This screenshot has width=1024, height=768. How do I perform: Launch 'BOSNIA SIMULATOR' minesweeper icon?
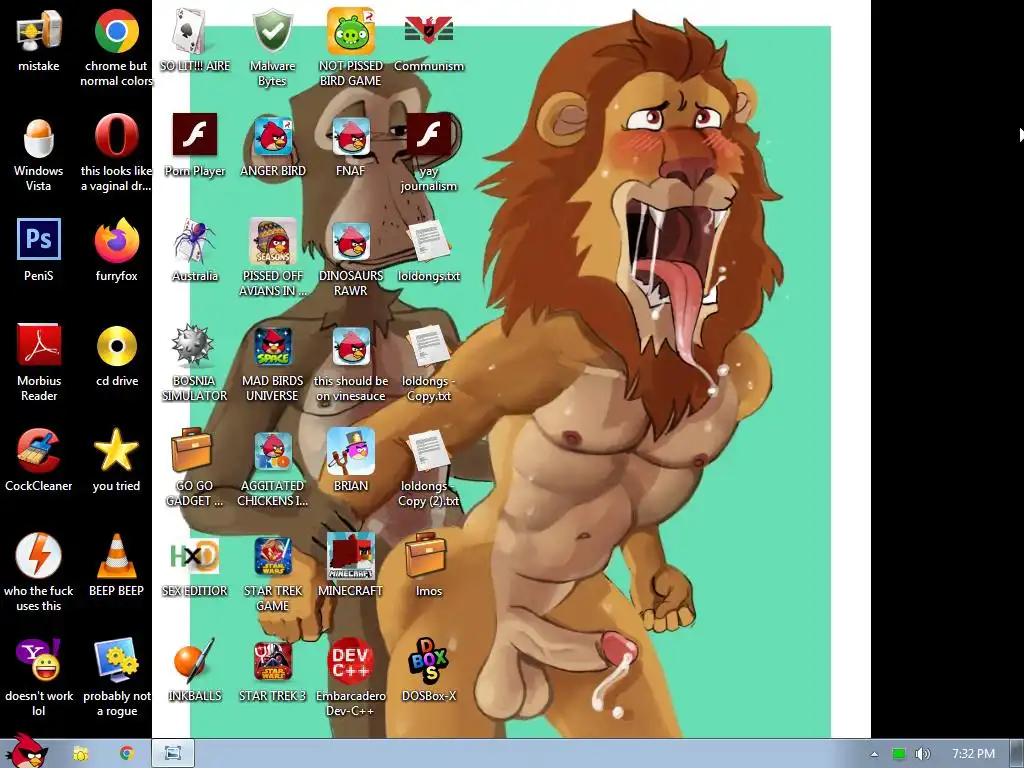[193, 346]
